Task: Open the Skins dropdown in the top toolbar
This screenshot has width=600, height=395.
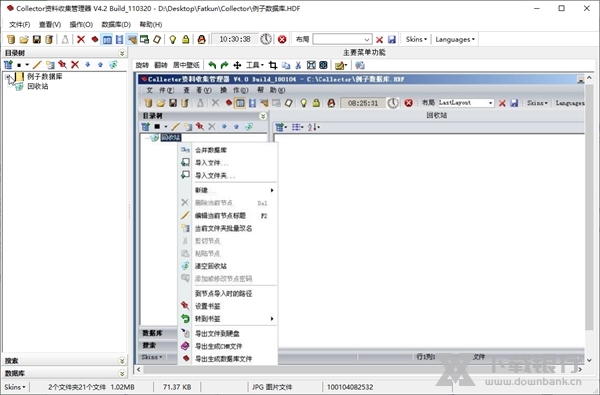Action: [x=416, y=39]
